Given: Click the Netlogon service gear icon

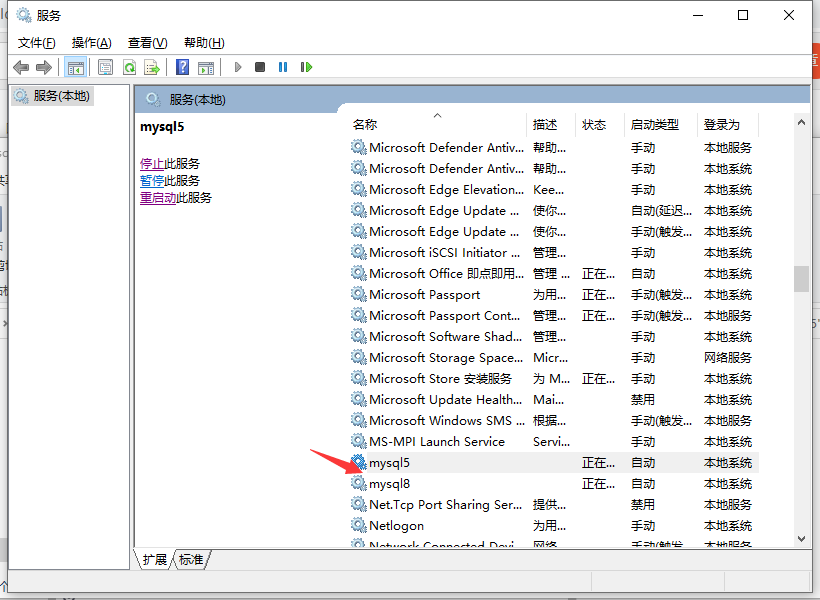Looking at the screenshot, I should point(358,525).
